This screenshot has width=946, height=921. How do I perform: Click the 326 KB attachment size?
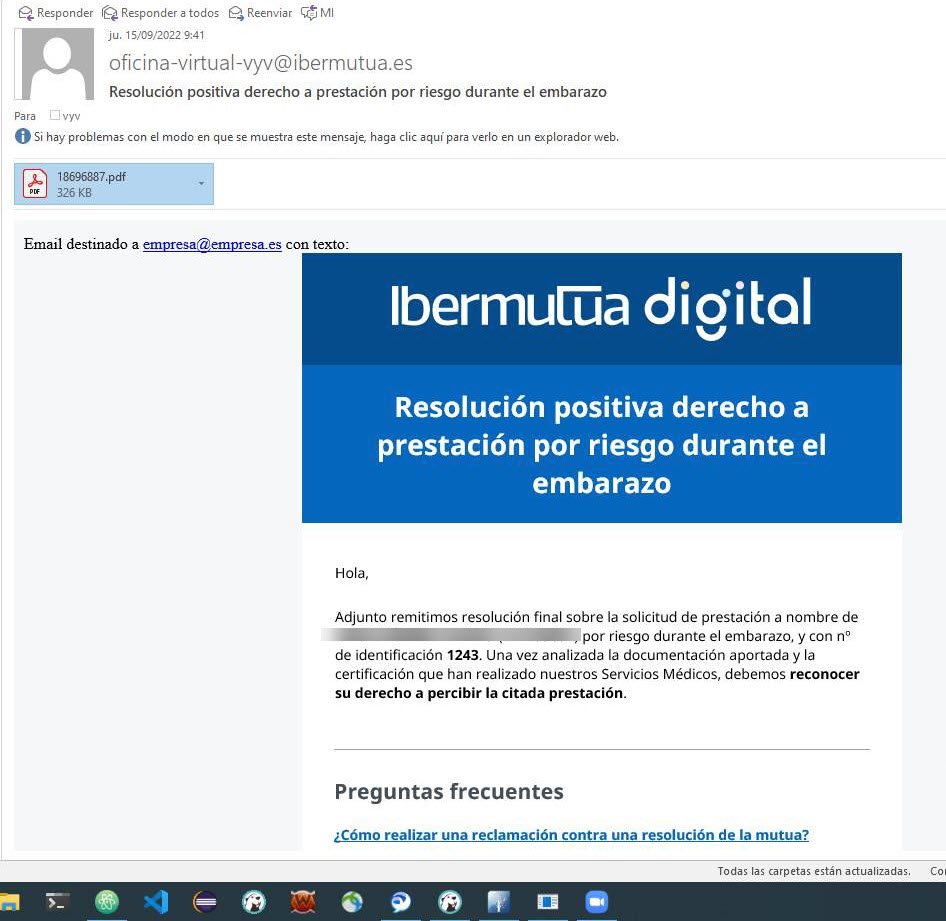click(x=74, y=193)
